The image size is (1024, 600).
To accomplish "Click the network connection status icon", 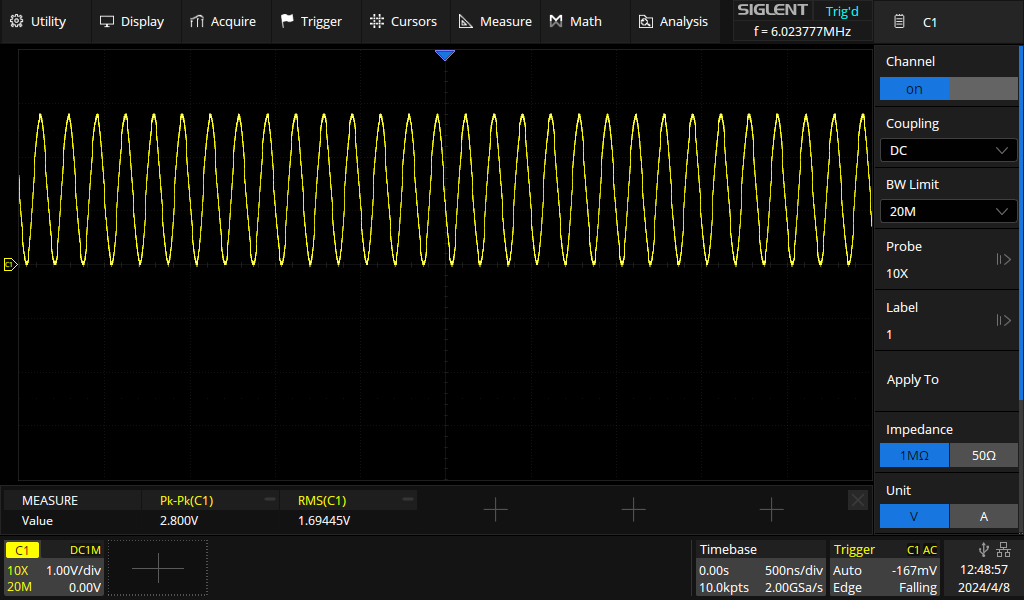I will (1003, 549).
